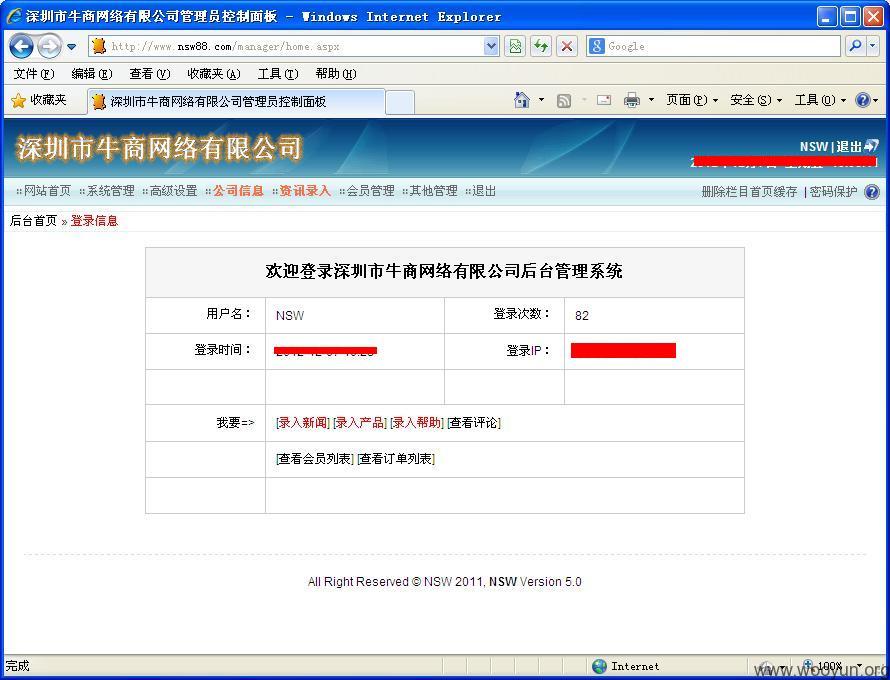Click the logout arrow icon in header
The image size is (890, 680).
[871, 146]
